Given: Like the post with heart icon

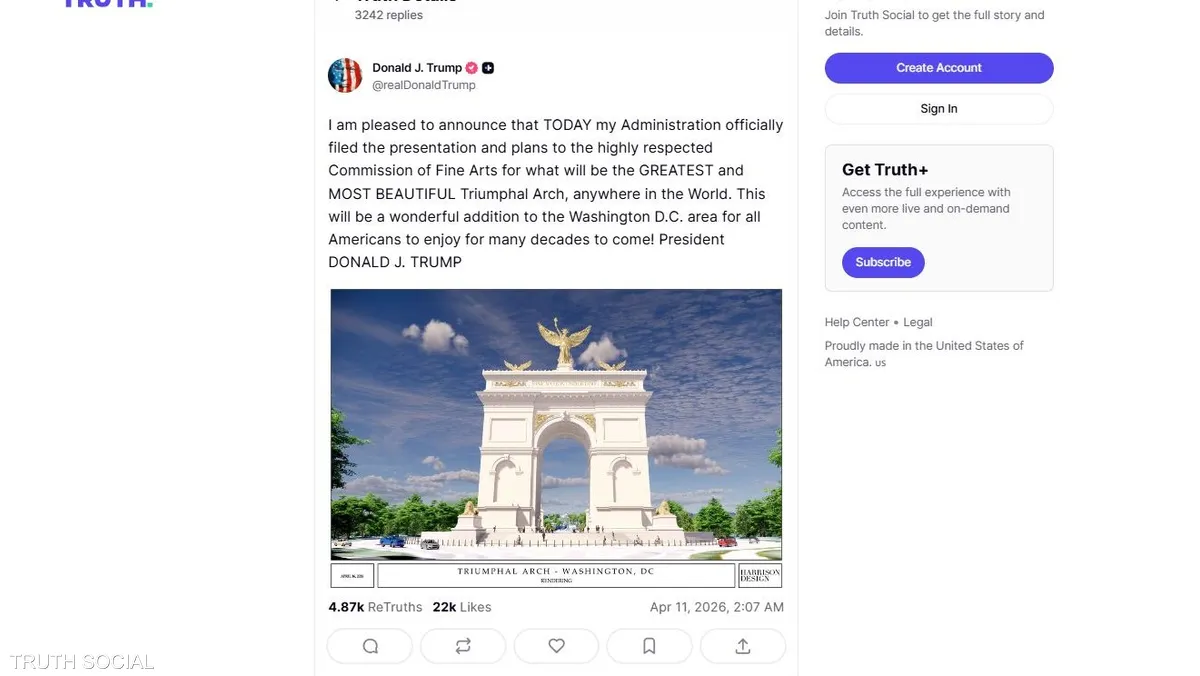Looking at the screenshot, I should point(556,646).
